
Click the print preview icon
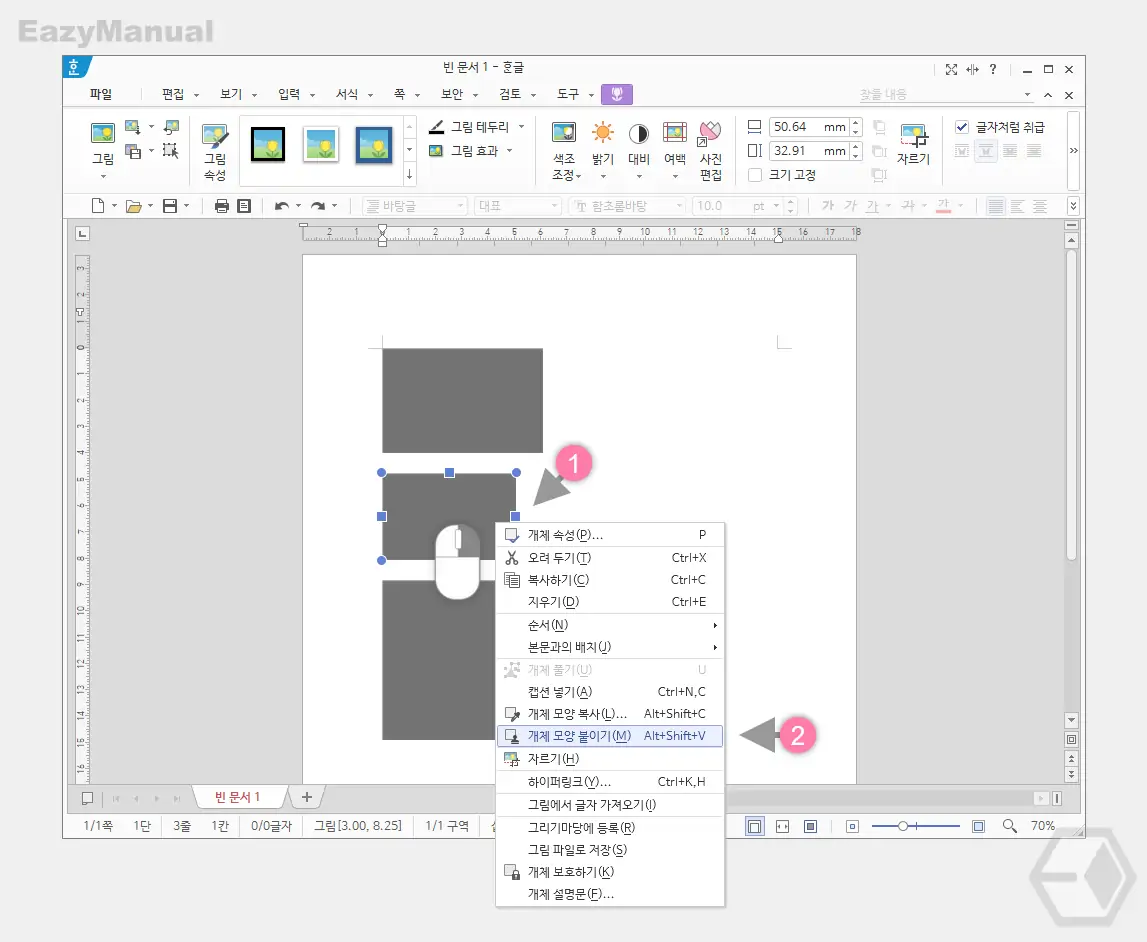click(x=244, y=206)
